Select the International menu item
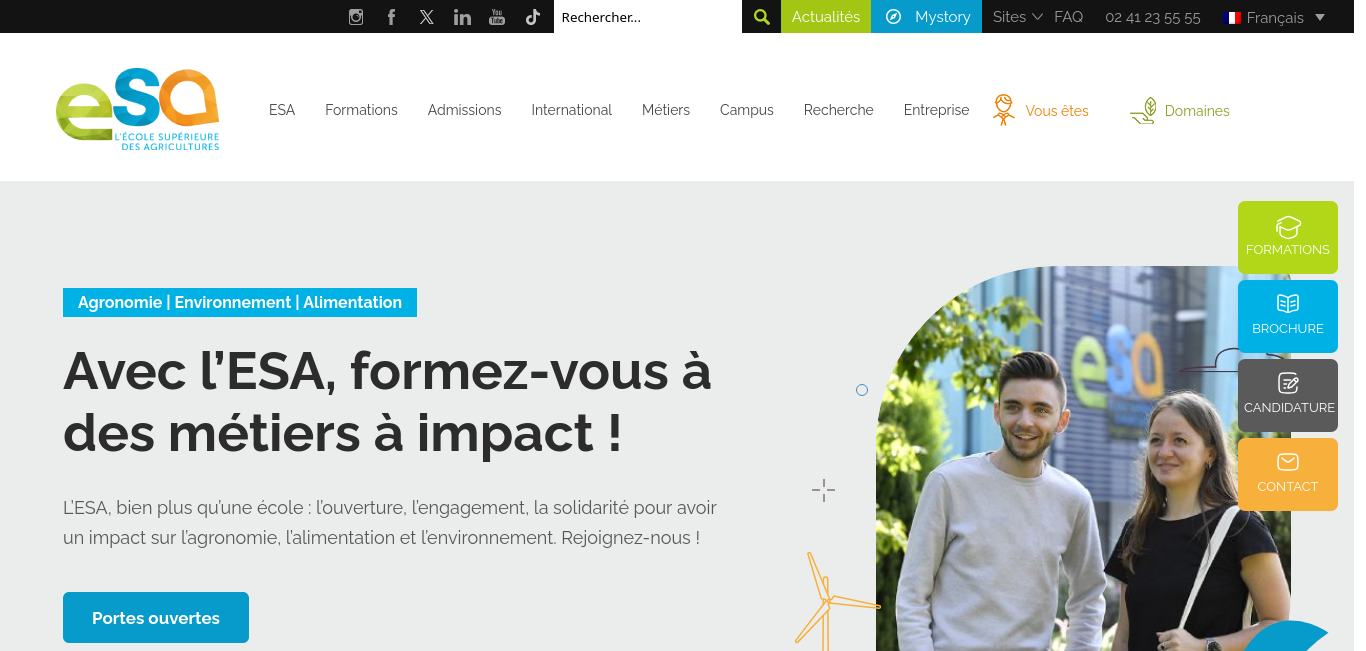 [571, 110]
